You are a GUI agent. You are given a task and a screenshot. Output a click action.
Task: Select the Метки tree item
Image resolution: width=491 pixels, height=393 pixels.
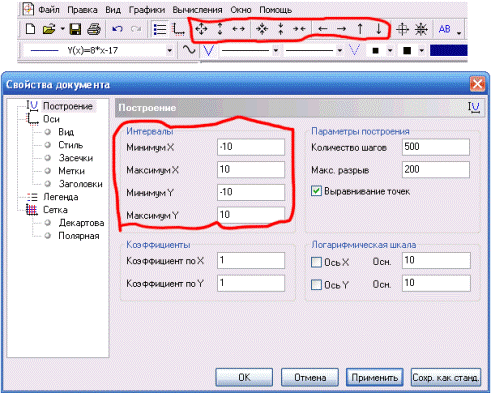tap(71, 171)
